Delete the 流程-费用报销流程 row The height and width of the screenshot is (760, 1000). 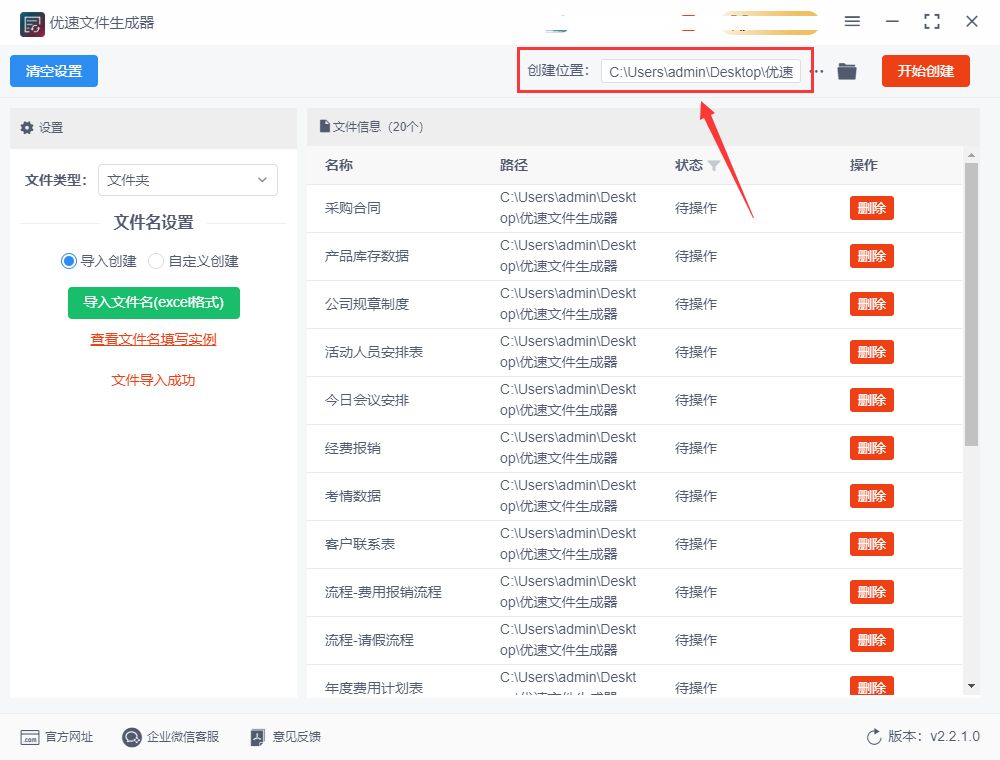[x=872, y=592]
